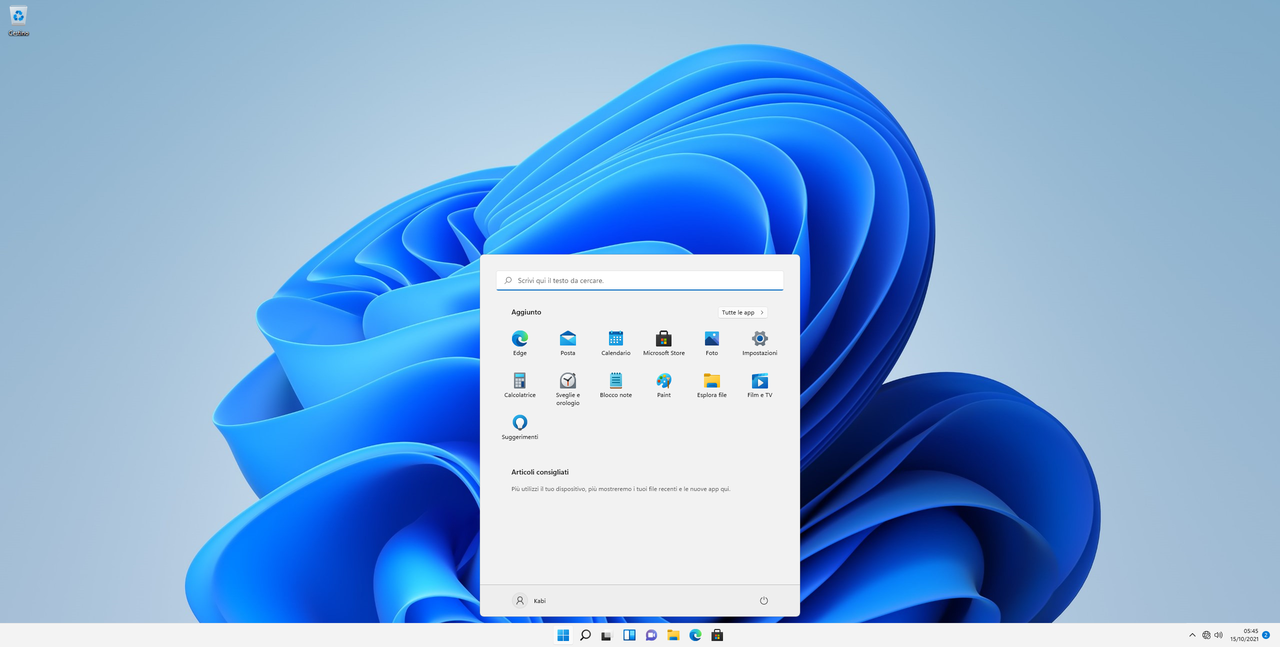Open Esplora file pinned app
The width and height of the screenshot is (1280, 647).
tap(712, 385)
